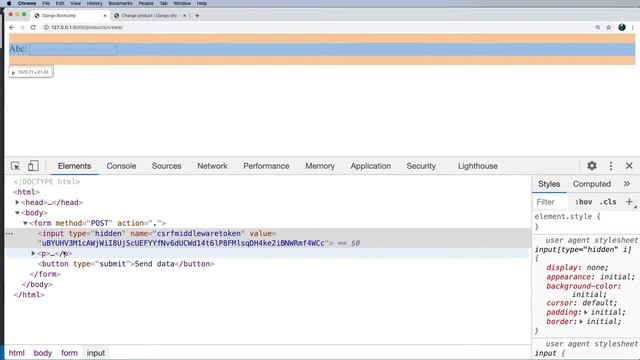Close the Change product tab
The height and width of the screenshot is (360, 640).
pyautogui.click(x=184, y=16)
